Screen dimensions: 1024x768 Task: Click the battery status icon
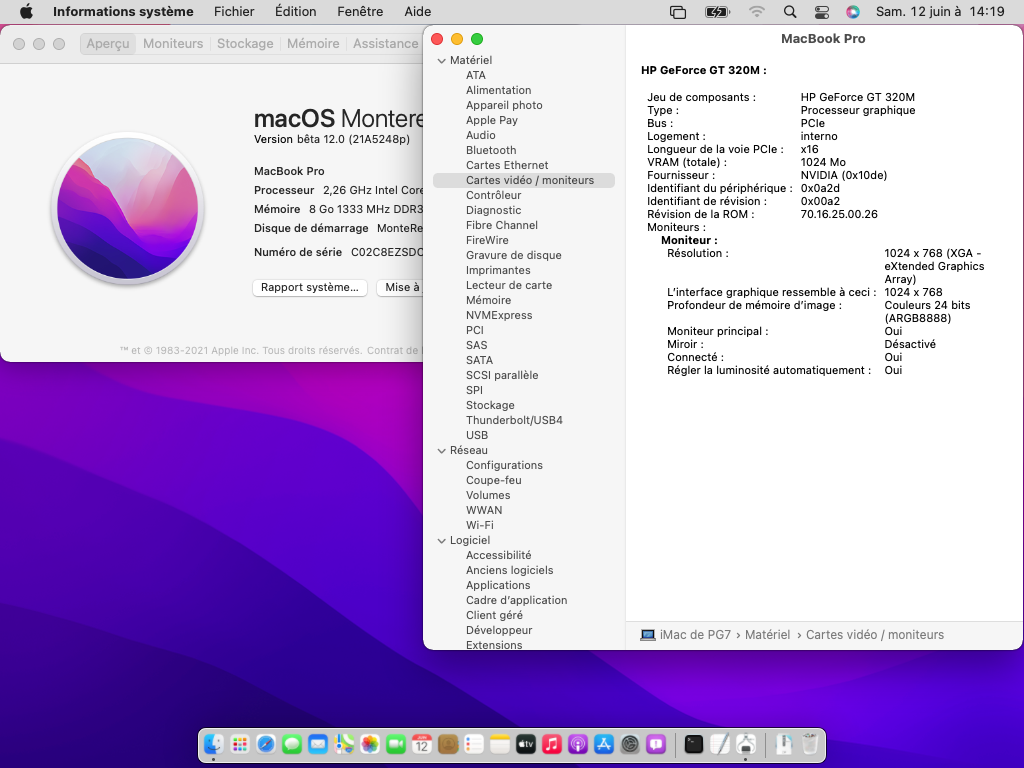pyautogui.click(x=717, y=12)
